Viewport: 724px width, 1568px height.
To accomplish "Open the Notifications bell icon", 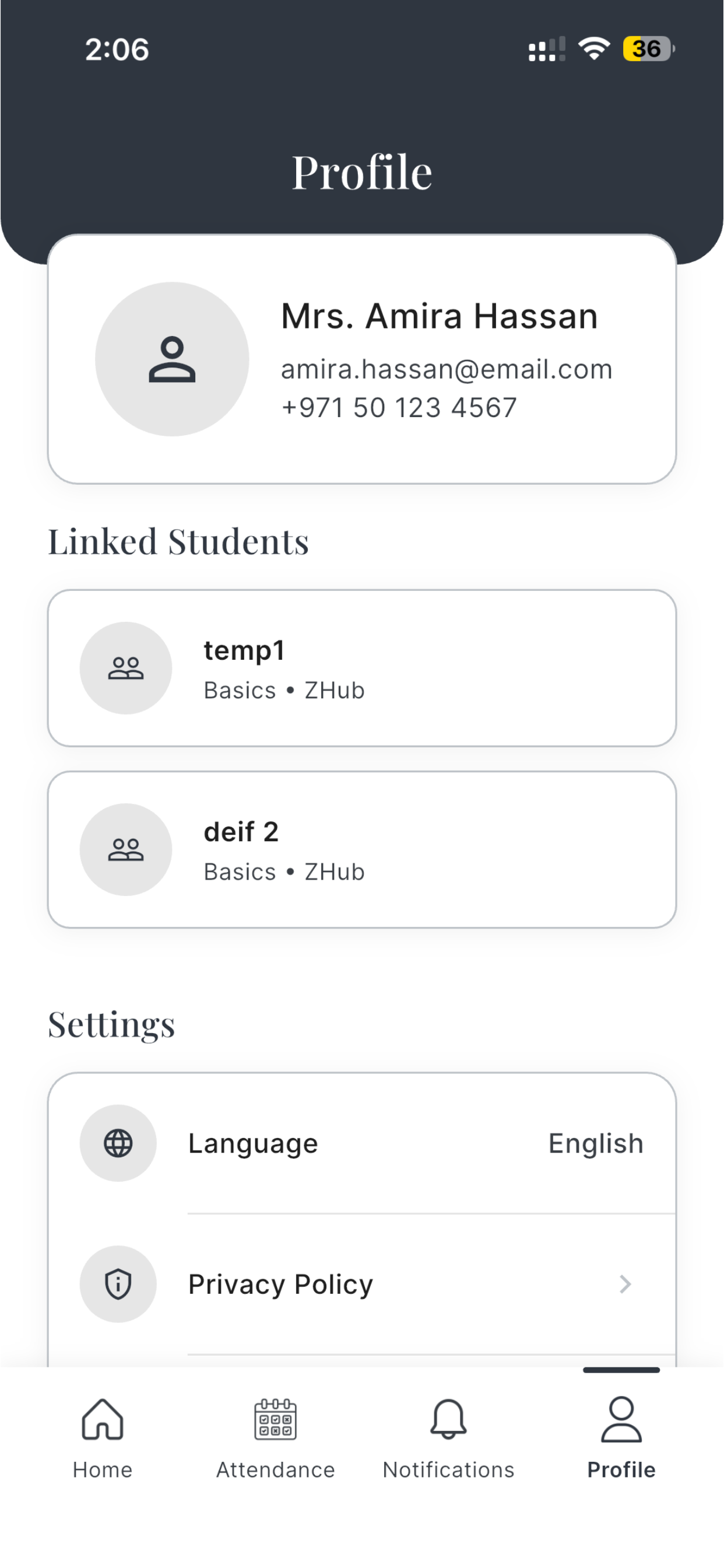I will point(448,1419).
